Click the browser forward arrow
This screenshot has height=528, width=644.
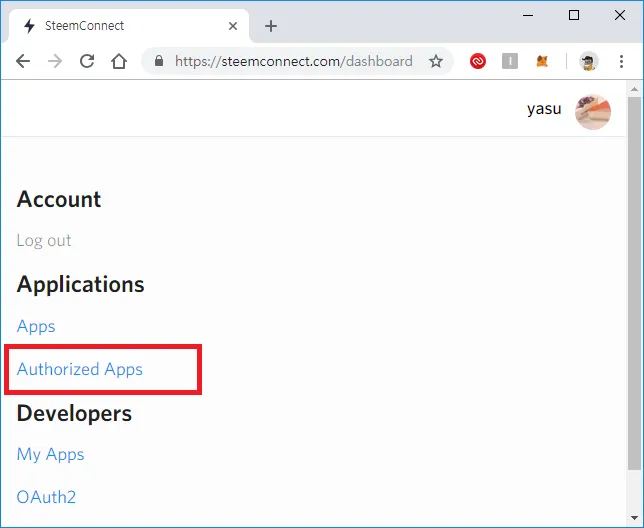point(55,62)
